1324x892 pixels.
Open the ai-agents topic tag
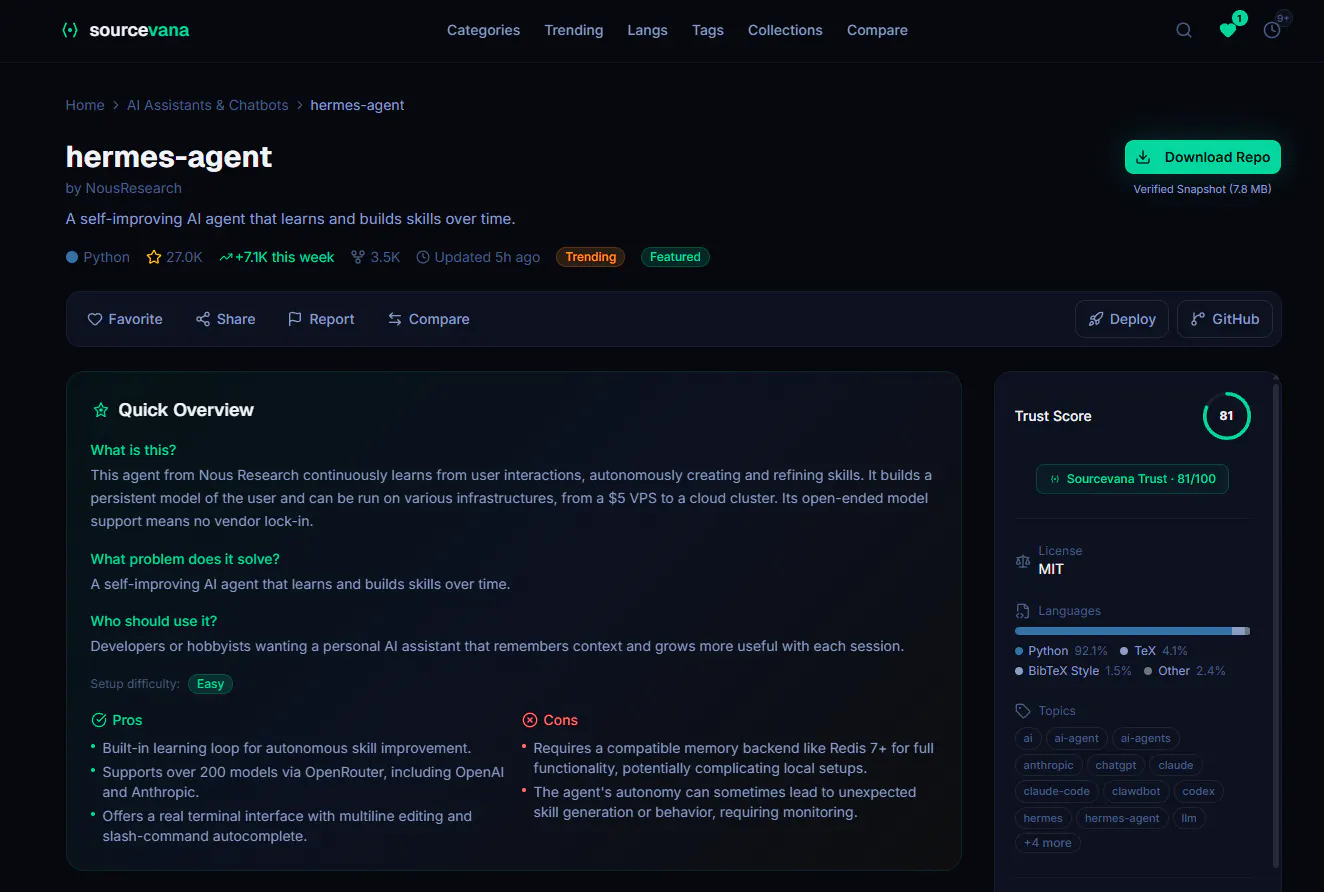1146,739
